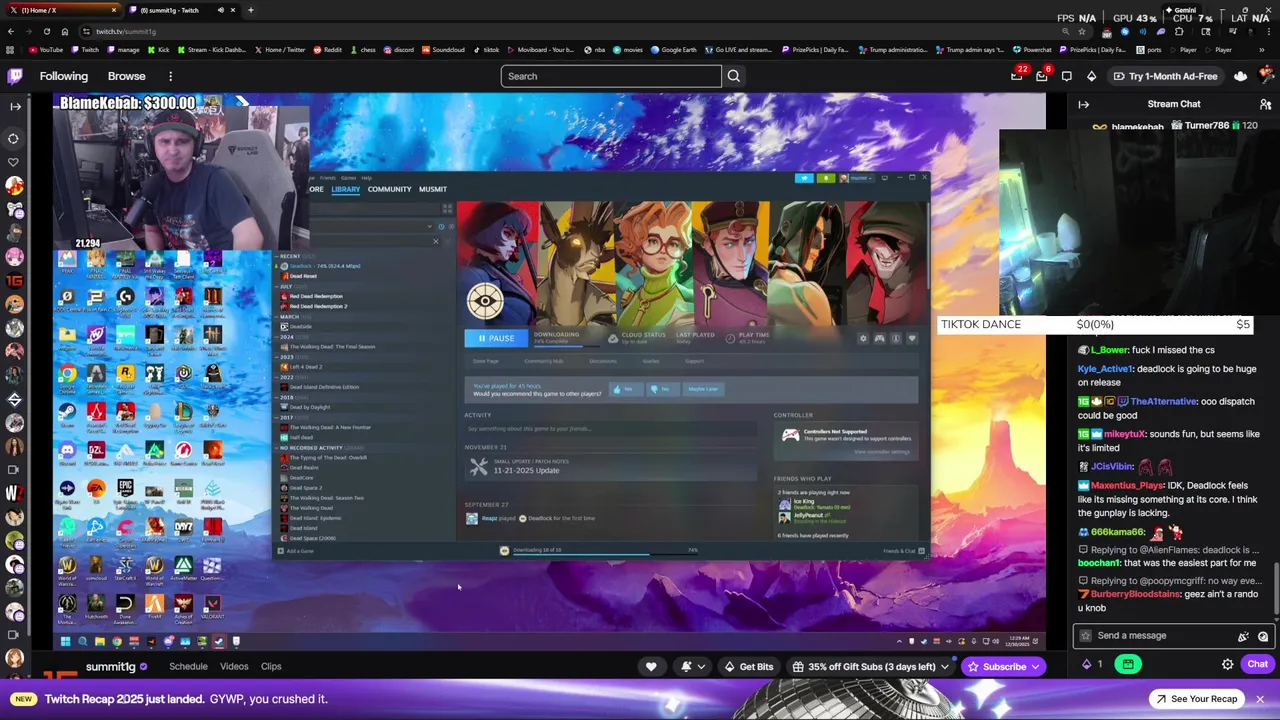Open Twitch whispers icon
The width and height of the screenshot is (1280, 720).
1067,76
